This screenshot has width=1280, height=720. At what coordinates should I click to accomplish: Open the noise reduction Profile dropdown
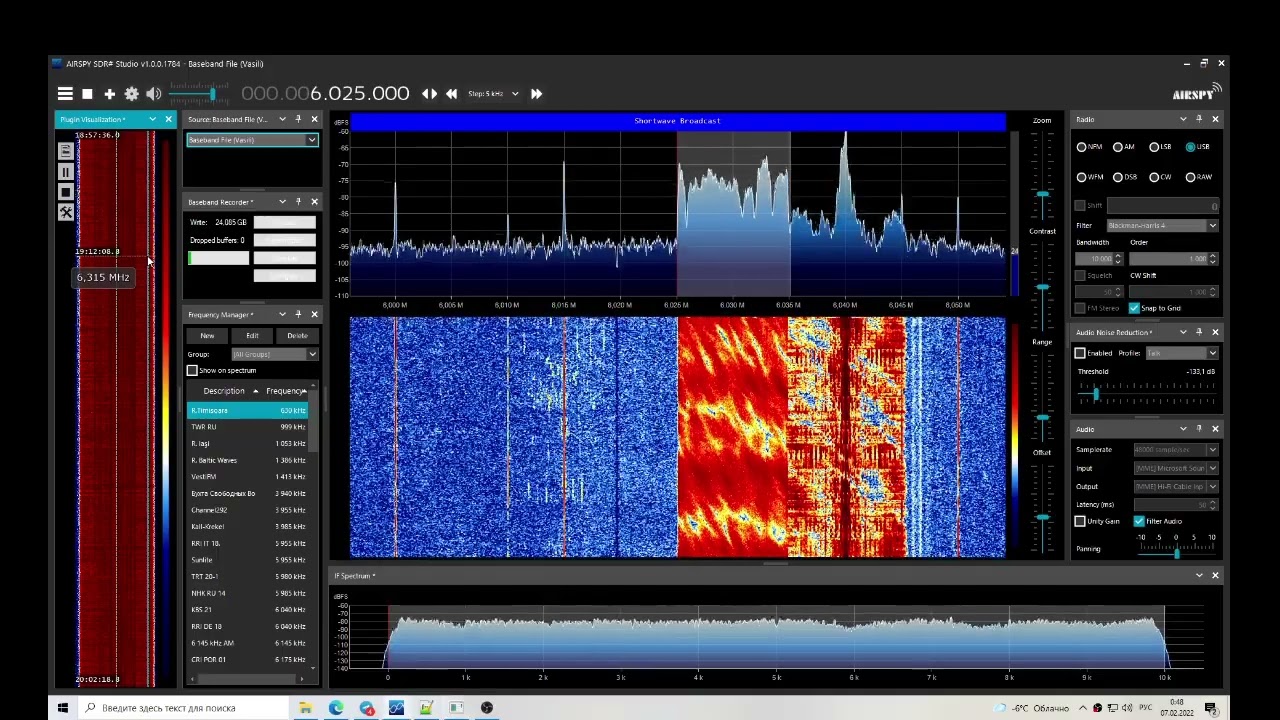(1182, 353)
